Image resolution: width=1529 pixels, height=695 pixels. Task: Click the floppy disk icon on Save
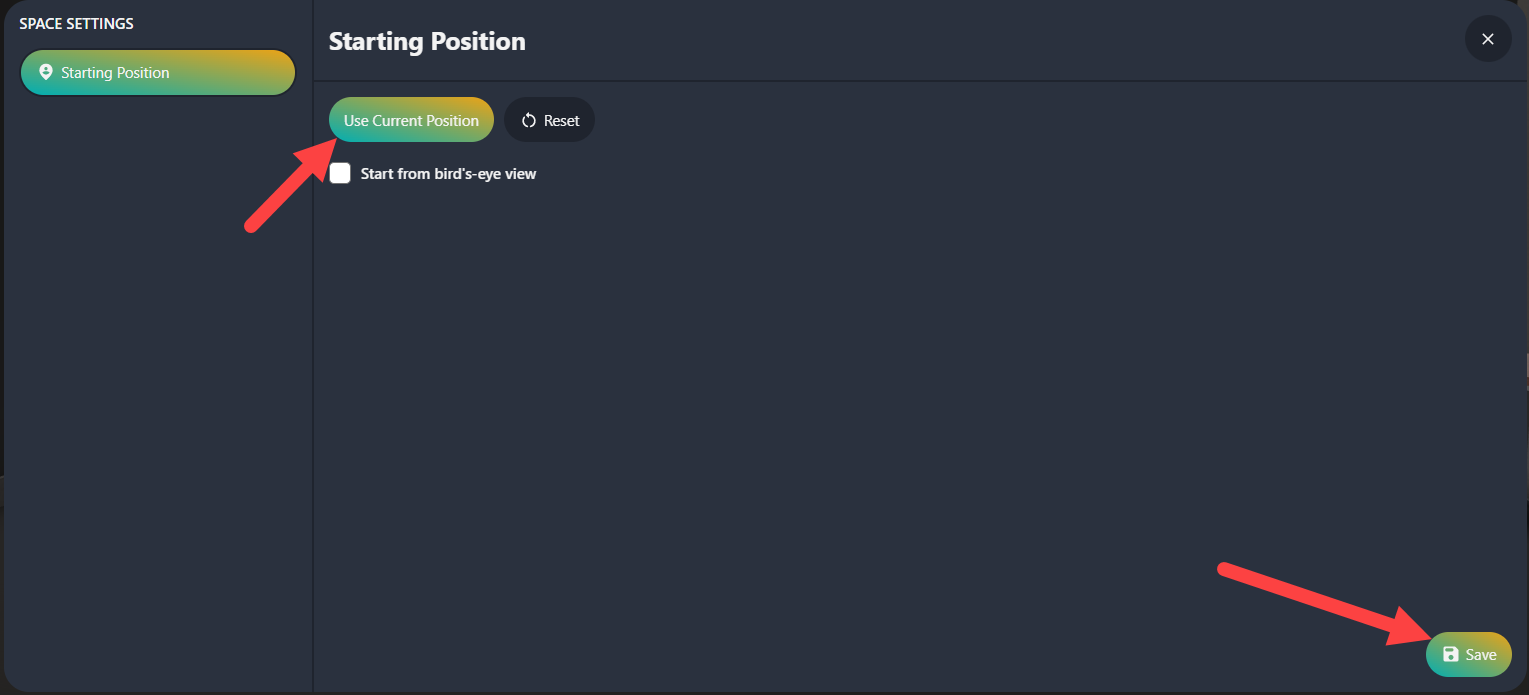1451,654
